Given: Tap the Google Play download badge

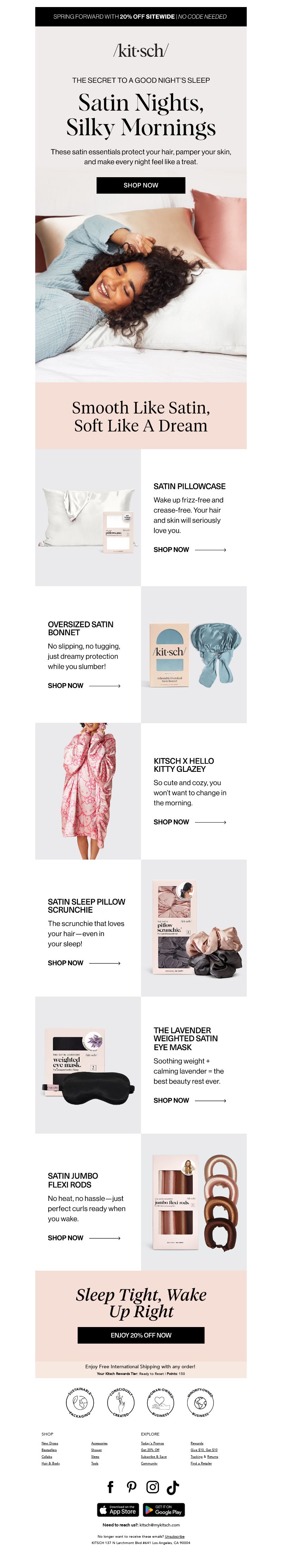Looking at the screenshot, I should pyautogui.click(x=164, y=1510).
